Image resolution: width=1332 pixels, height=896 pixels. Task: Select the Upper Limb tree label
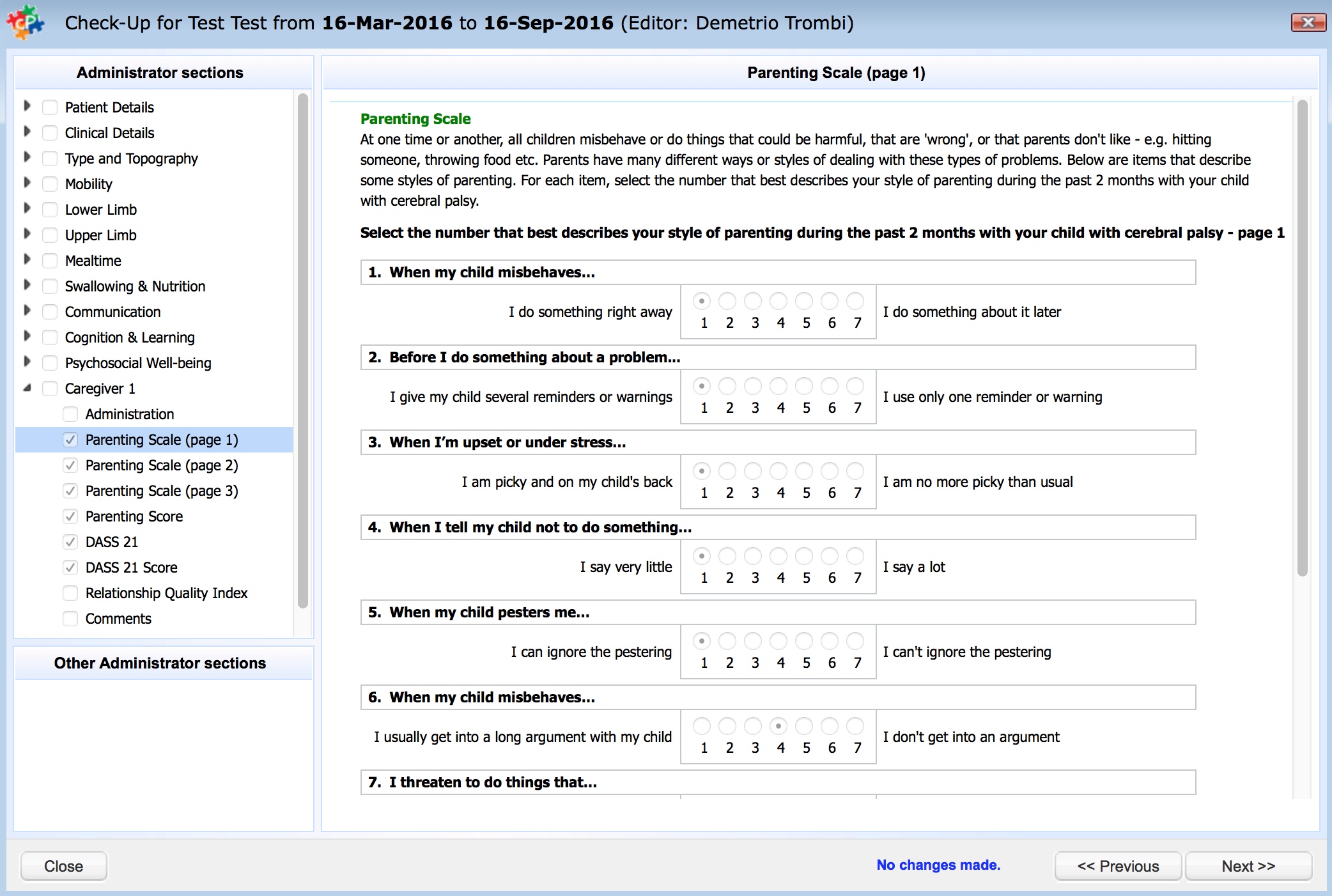tap(101, 235)
